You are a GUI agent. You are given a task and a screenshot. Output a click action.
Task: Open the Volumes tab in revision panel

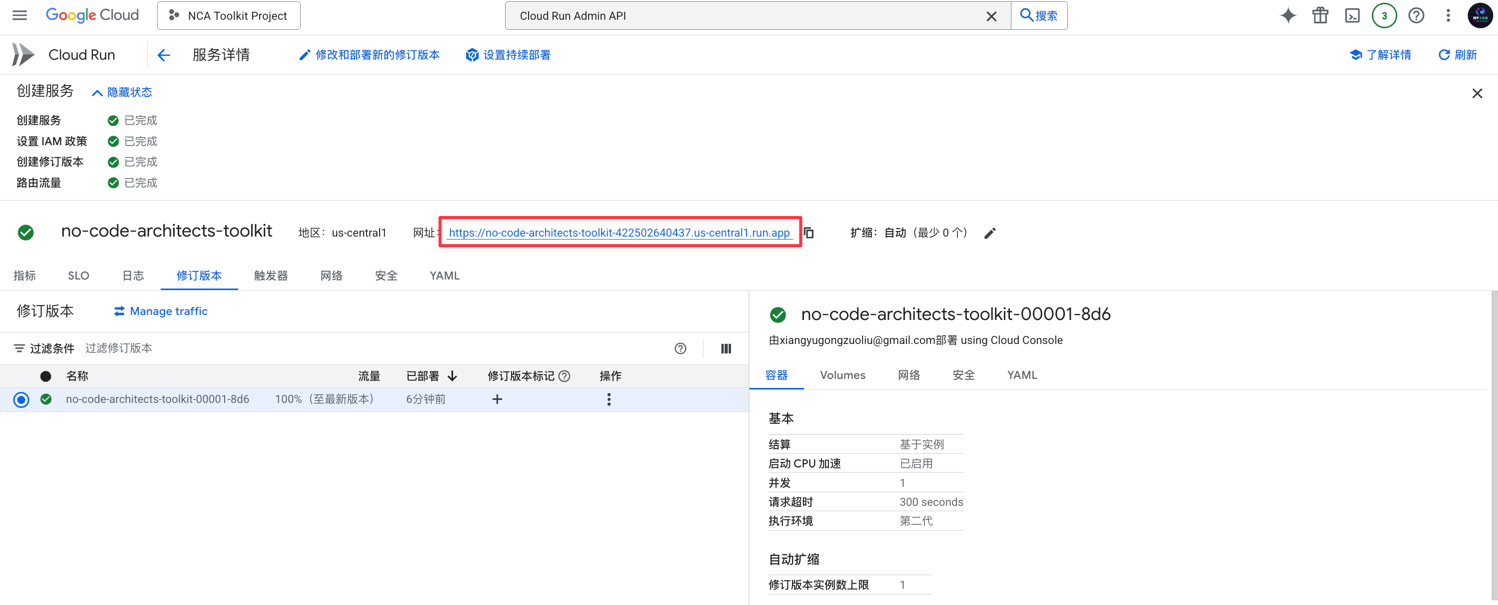(842, 375)
